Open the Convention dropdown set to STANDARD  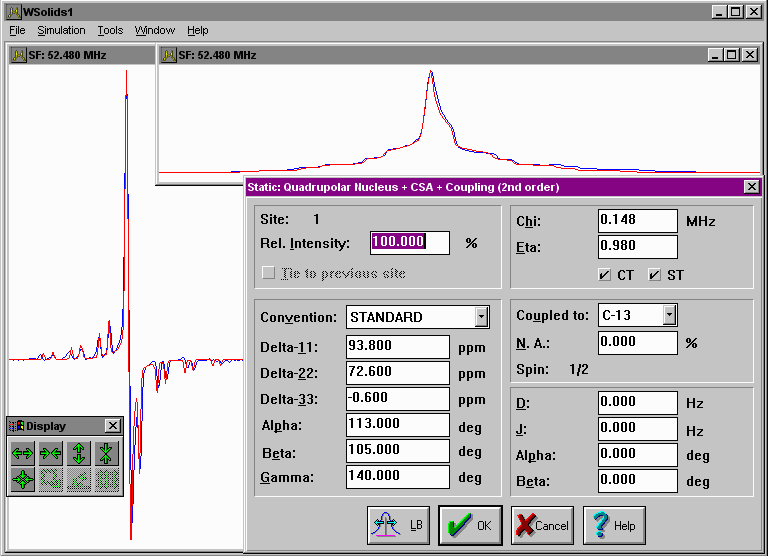click(482, 317)
